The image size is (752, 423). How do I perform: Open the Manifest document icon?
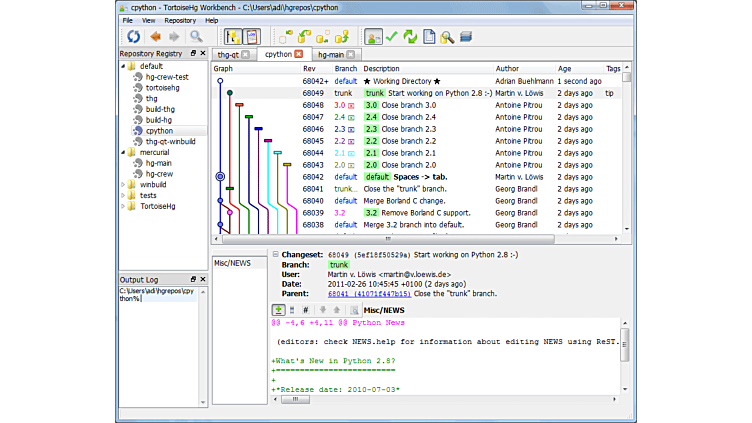[429, 37]
